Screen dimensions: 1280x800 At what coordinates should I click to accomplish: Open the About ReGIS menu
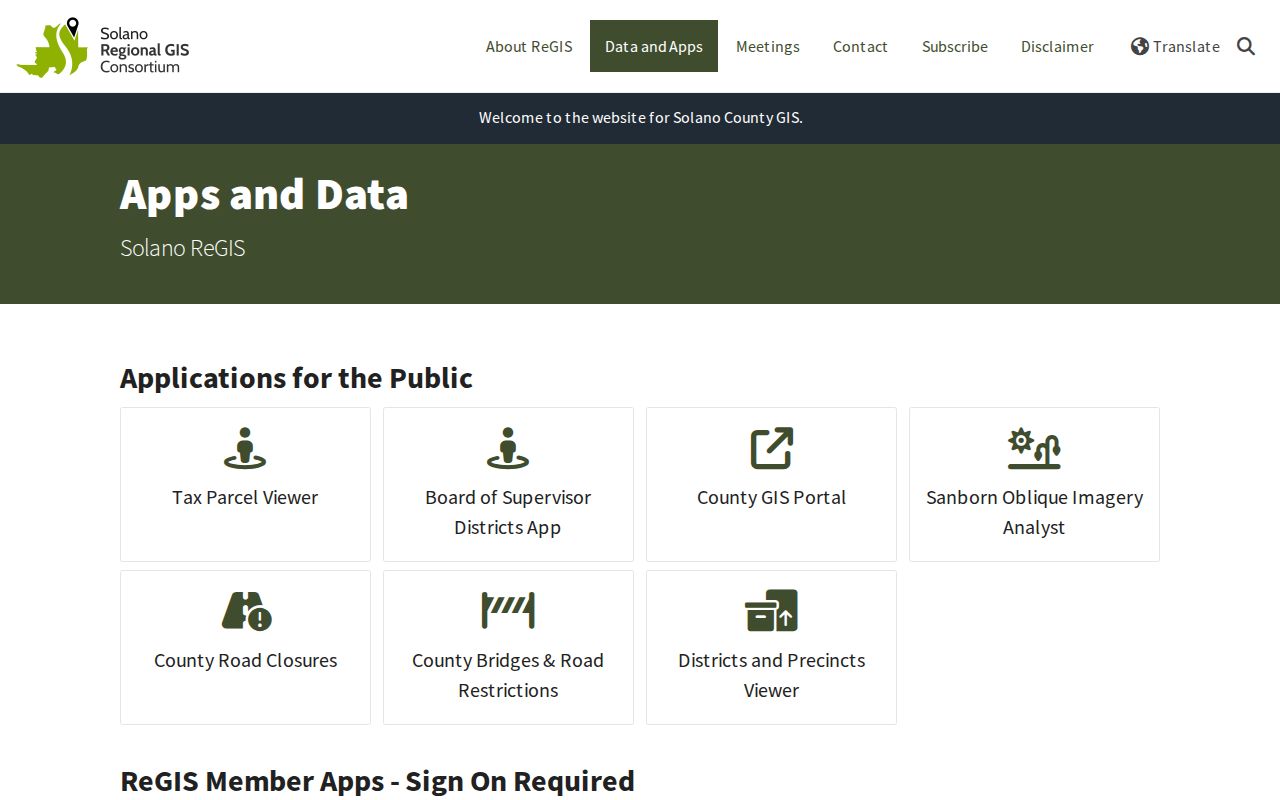529,46
